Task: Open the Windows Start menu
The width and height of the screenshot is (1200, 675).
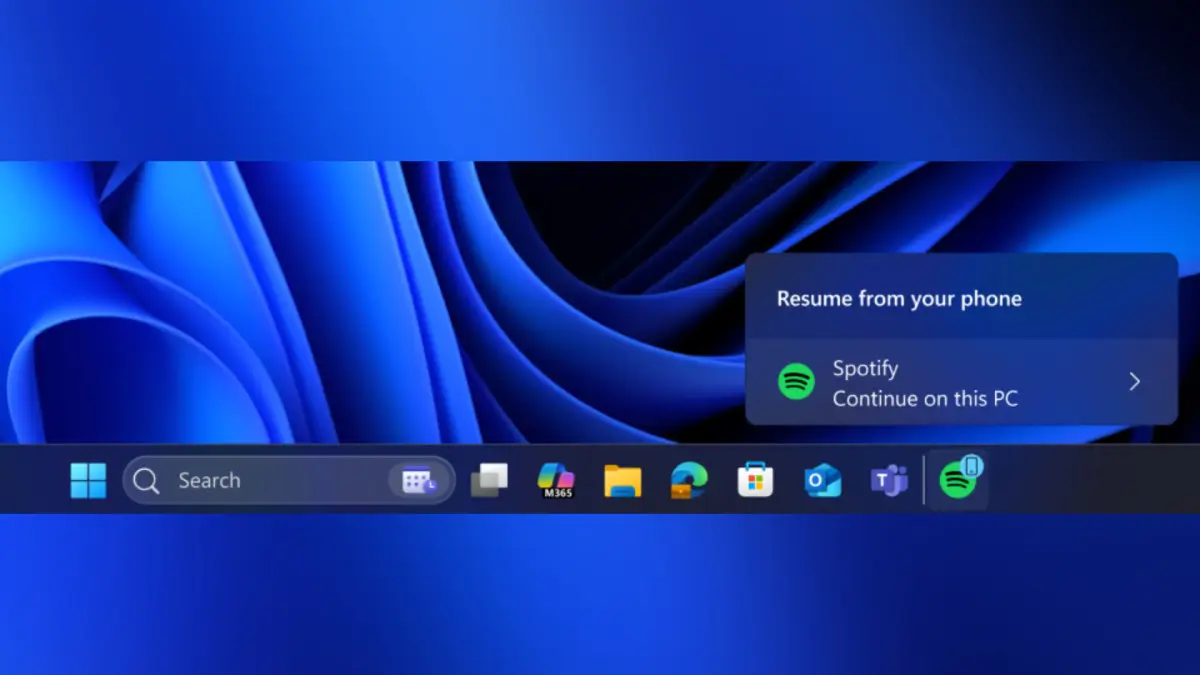Action: click(x=88, y=481)
